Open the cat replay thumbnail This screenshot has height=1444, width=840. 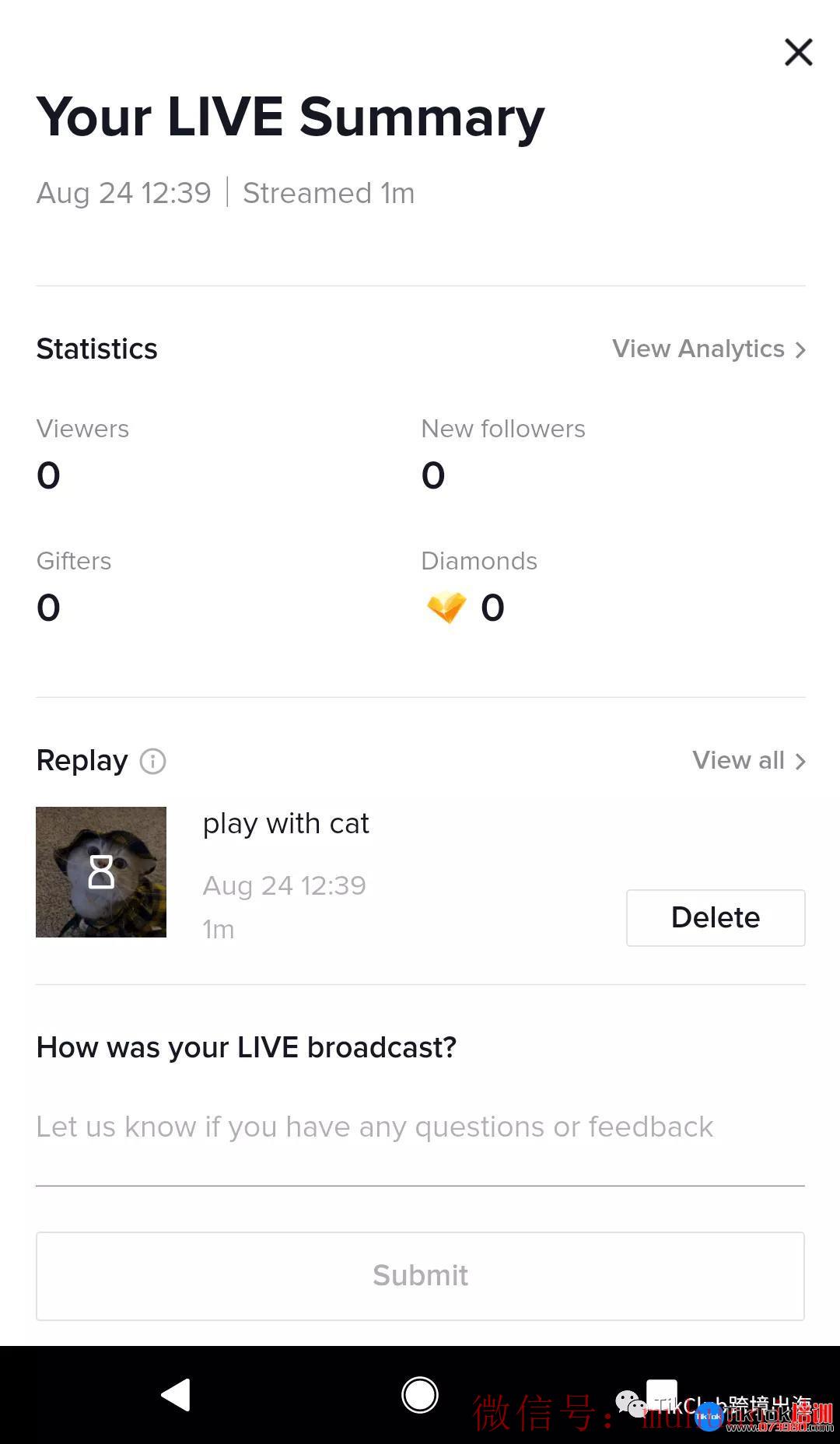click(x=101, y=872)
